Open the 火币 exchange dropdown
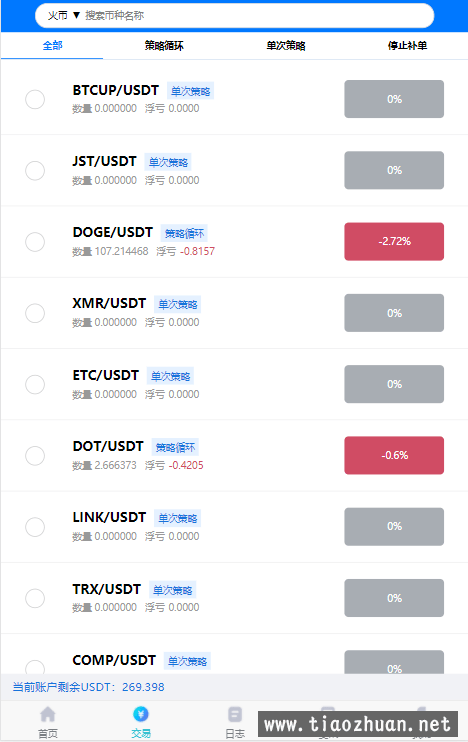 64,16
